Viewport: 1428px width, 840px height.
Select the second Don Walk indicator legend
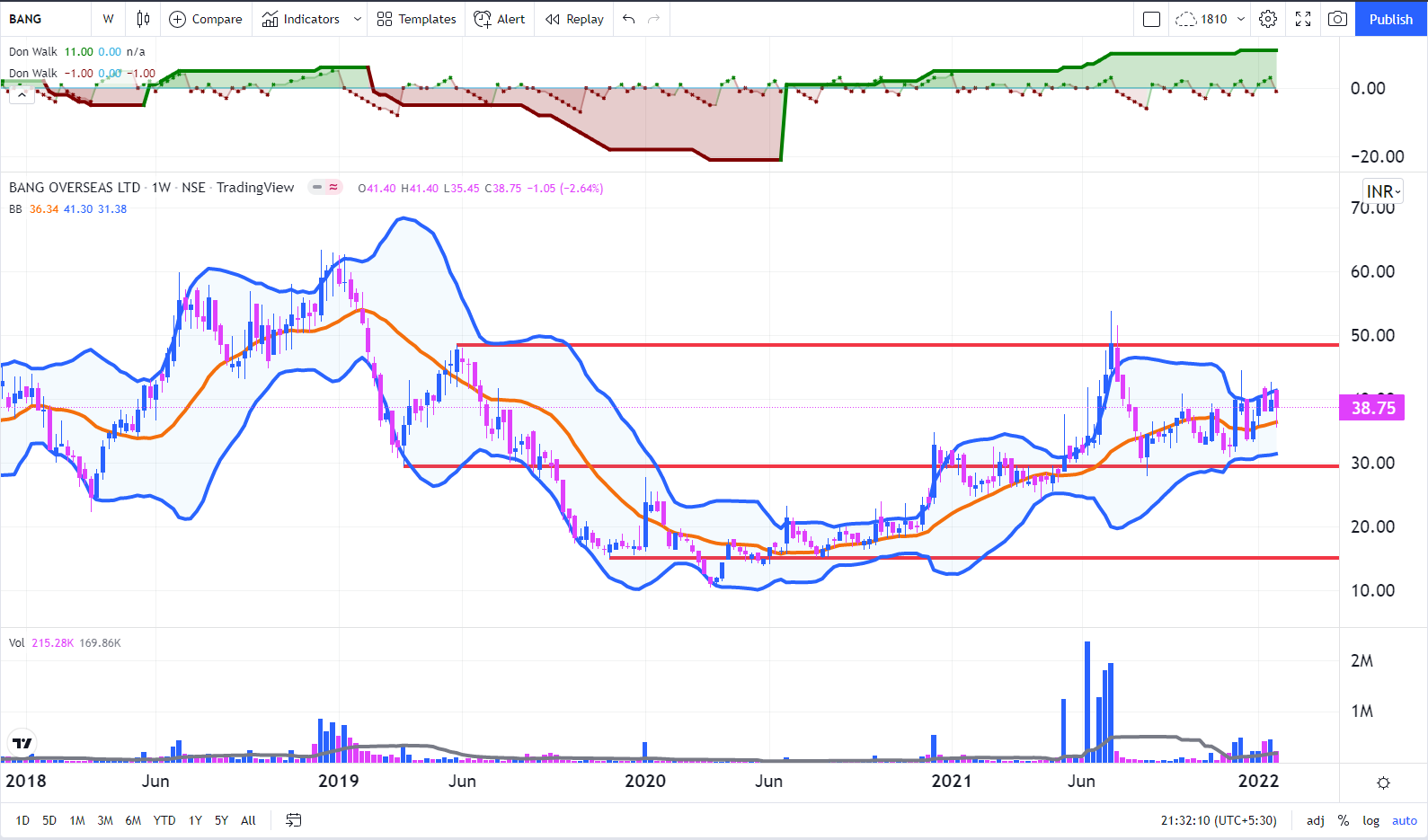[x=33, y=74]
